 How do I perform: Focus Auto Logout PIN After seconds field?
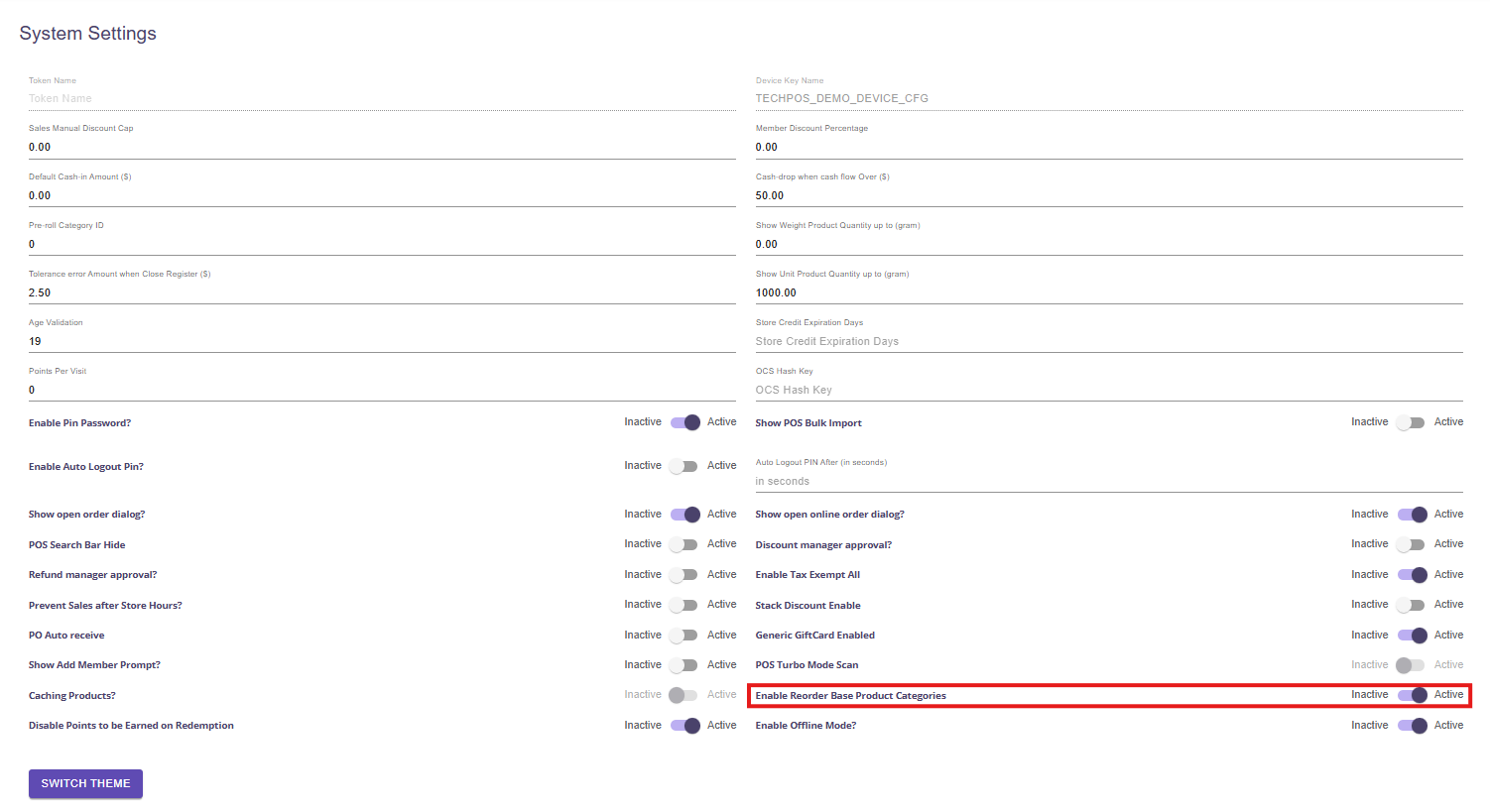click(1109, 481)
